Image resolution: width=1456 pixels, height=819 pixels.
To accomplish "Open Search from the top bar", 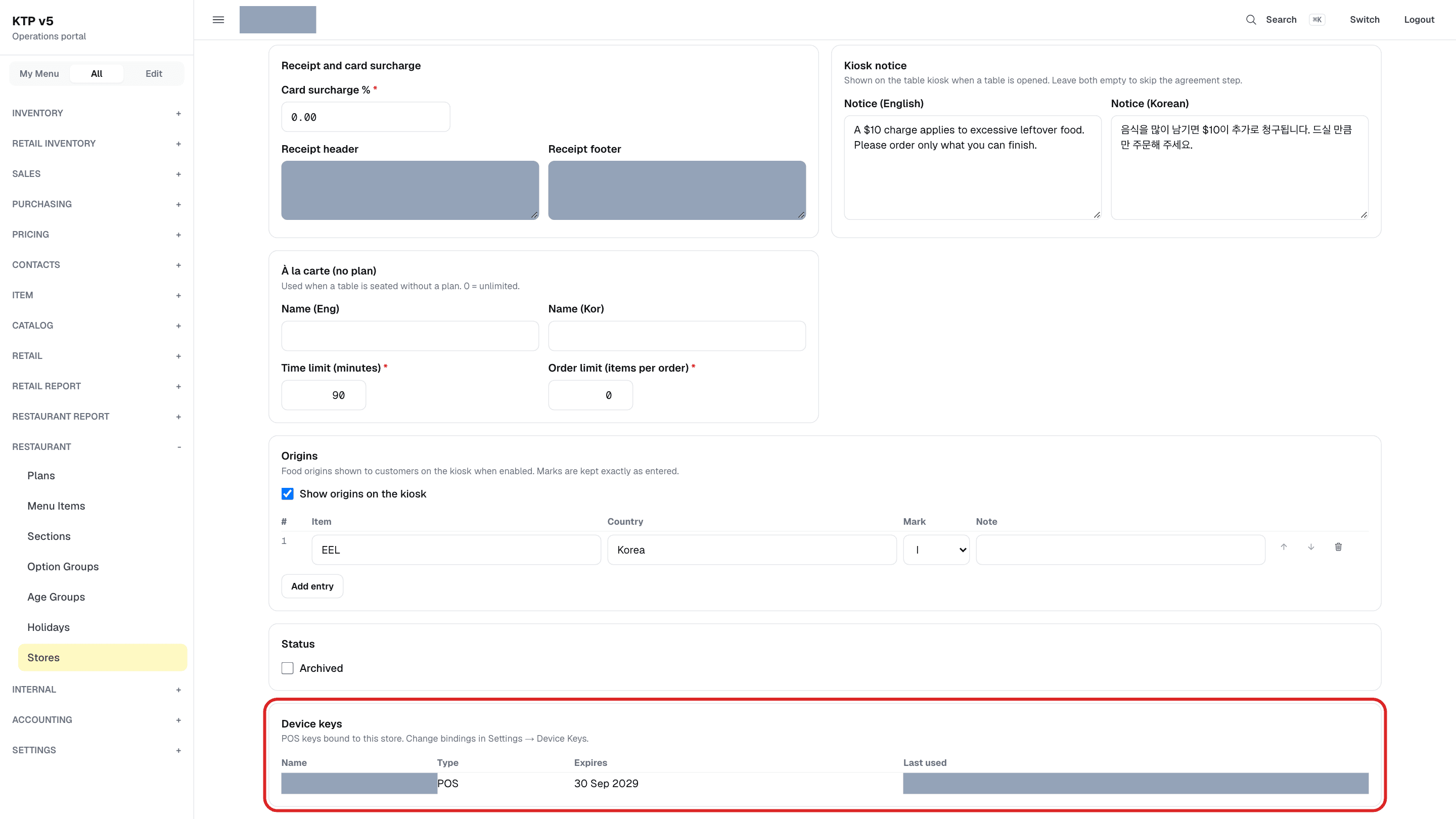I will pos(1285,20).
